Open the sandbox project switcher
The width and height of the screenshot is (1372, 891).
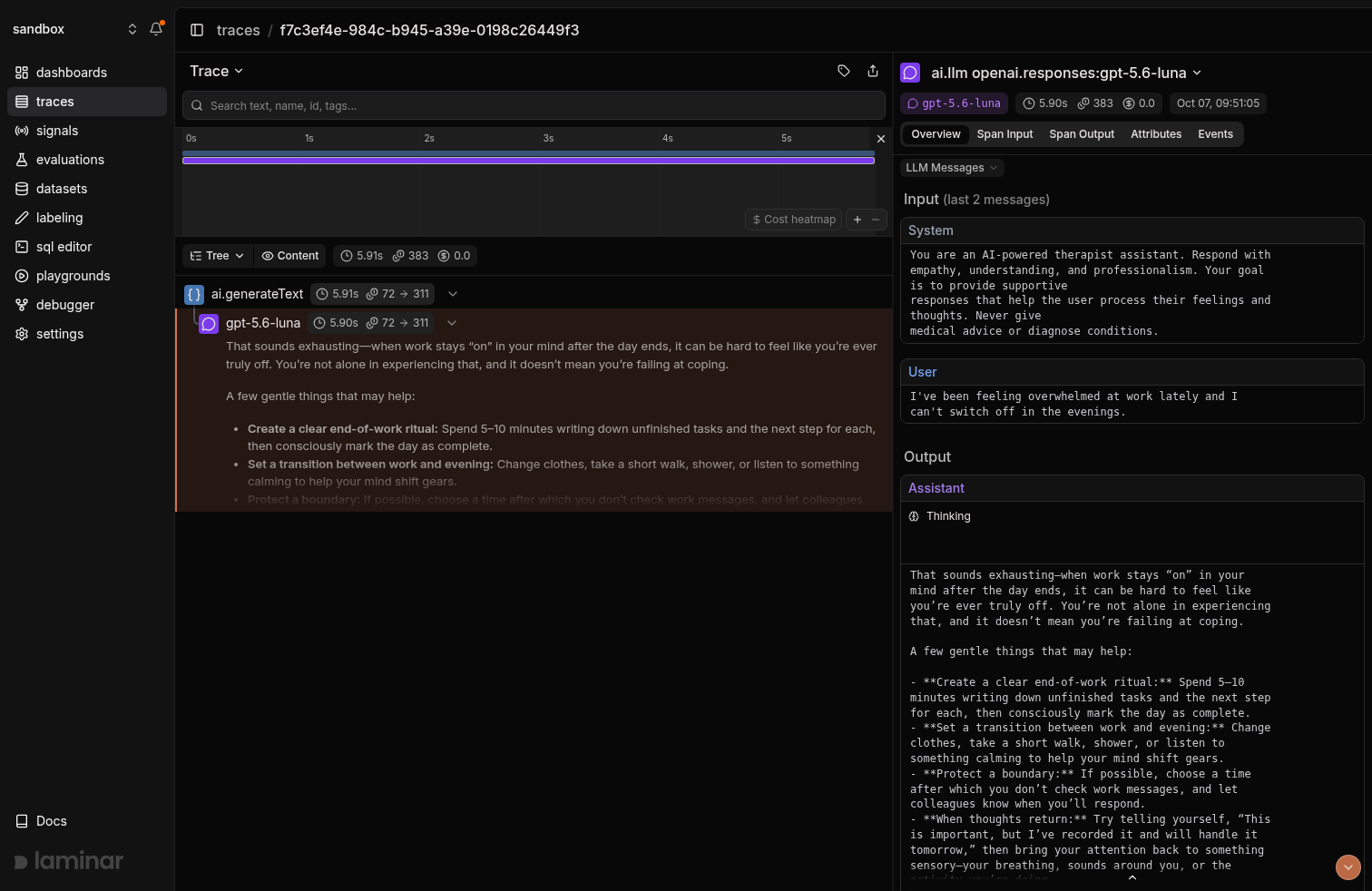point(74,29)
